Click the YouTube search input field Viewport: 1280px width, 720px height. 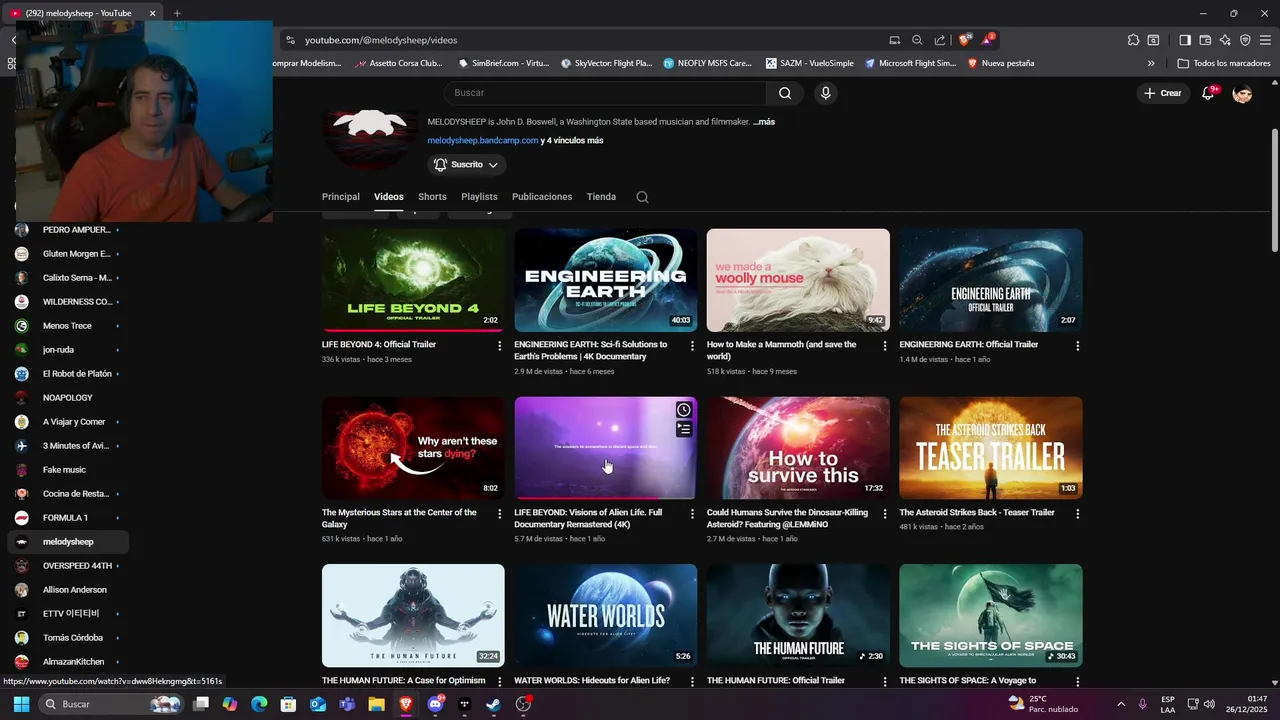[605, 93]
